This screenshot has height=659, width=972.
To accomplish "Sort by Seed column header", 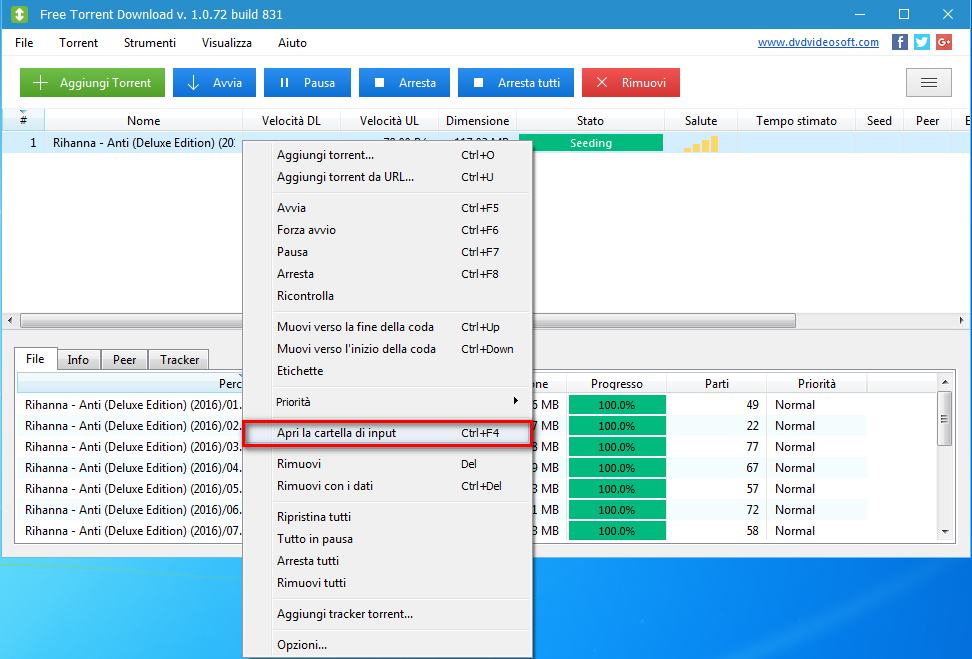I will click(879, 120).
